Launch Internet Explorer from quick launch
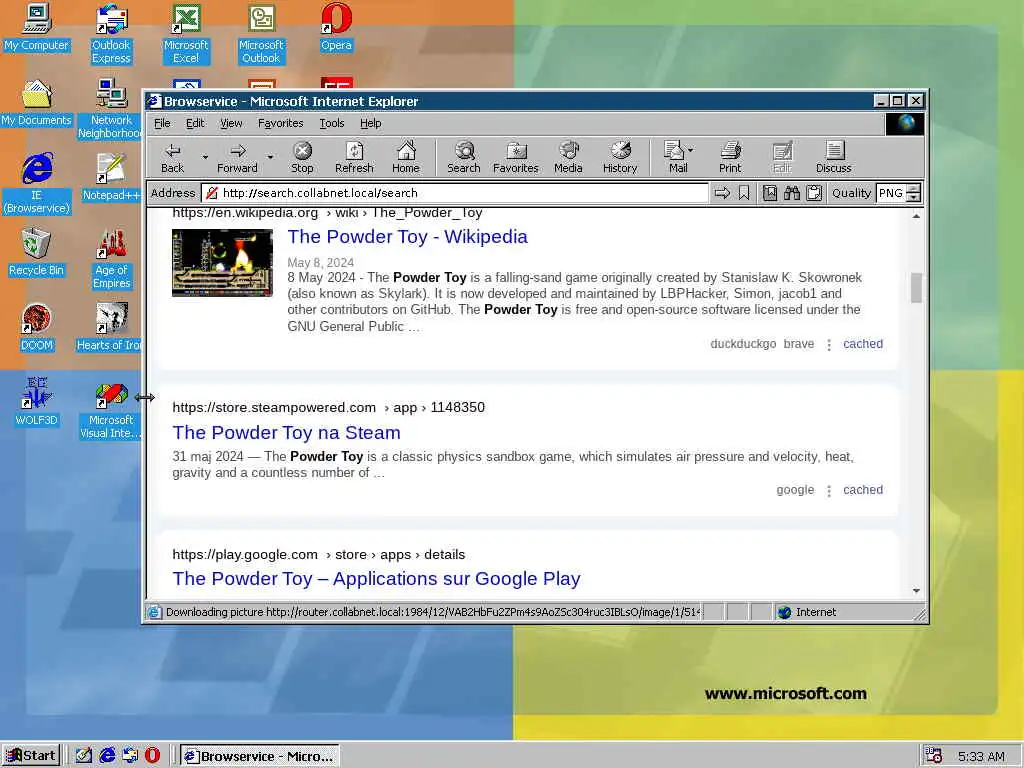Viewport: 1024px width, 768px height. pos(107,756)
